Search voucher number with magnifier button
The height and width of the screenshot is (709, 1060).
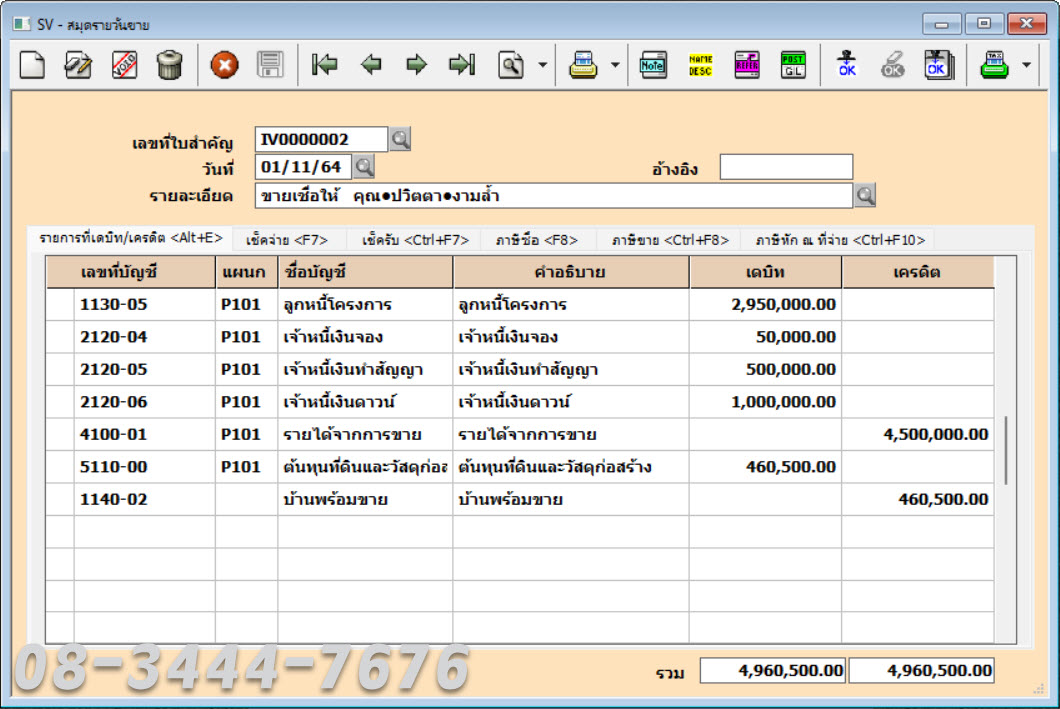click(400, 139)
